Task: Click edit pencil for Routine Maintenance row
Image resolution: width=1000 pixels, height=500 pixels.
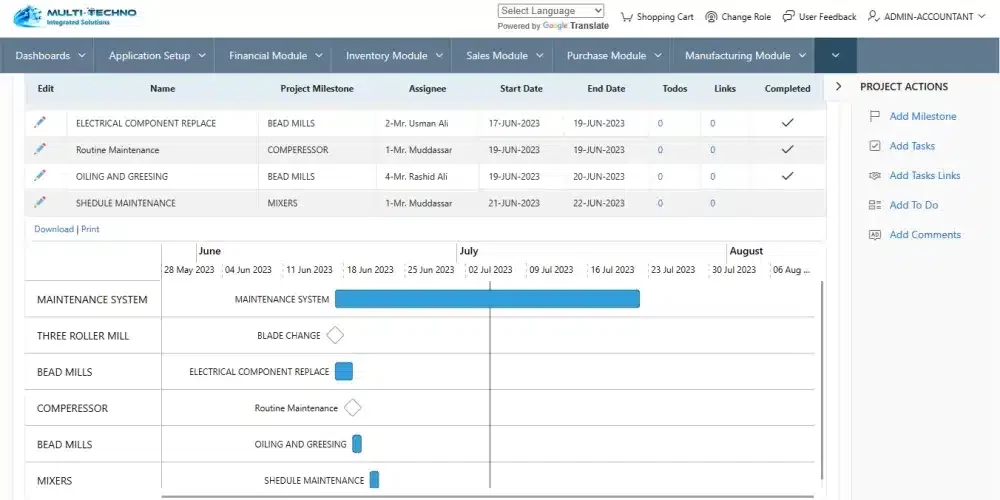Action: coord(40,149)
